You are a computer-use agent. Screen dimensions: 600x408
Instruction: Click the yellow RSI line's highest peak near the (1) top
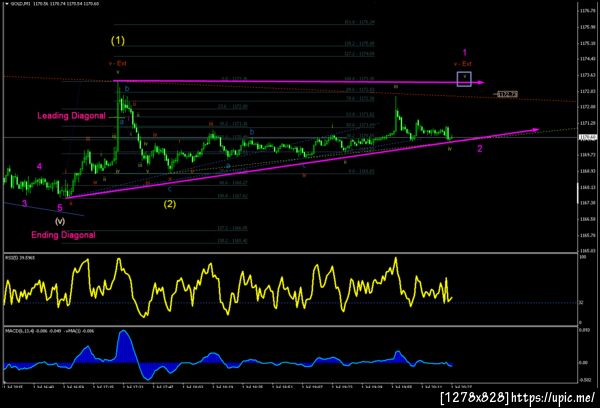pyautogui.click(x=119, y=259)
